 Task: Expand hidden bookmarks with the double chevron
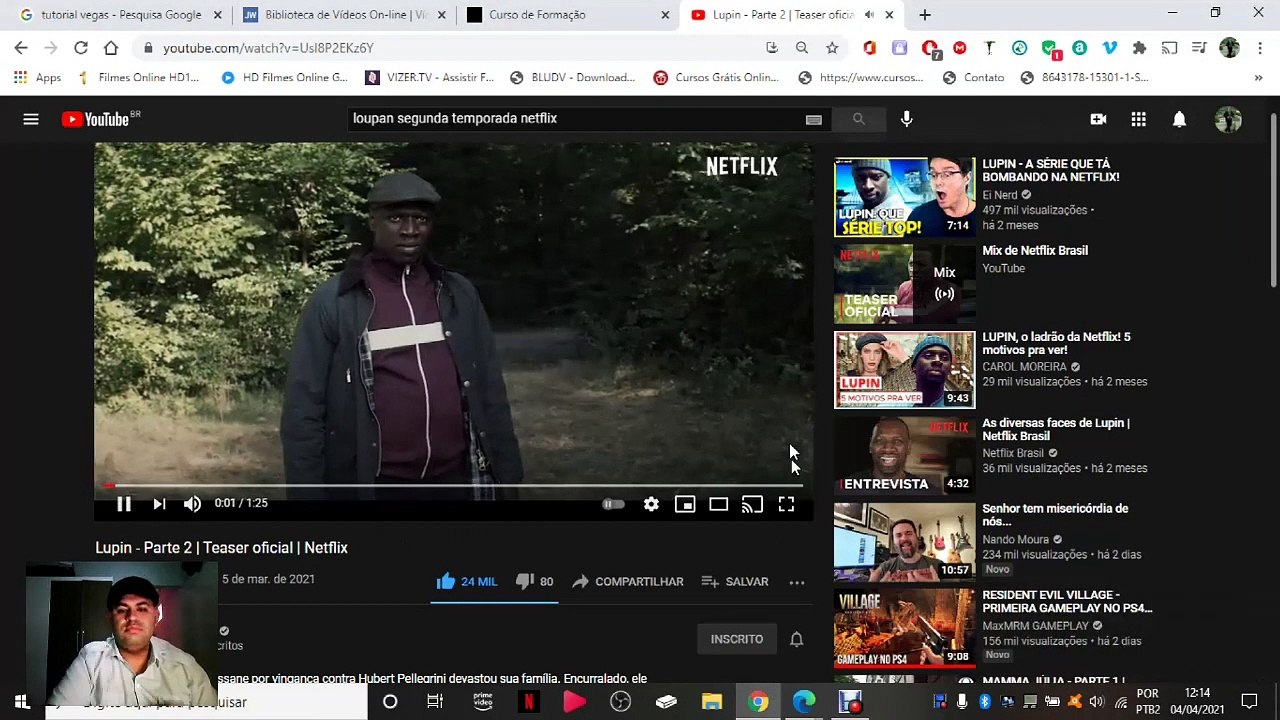click(x=1258, y=77)
